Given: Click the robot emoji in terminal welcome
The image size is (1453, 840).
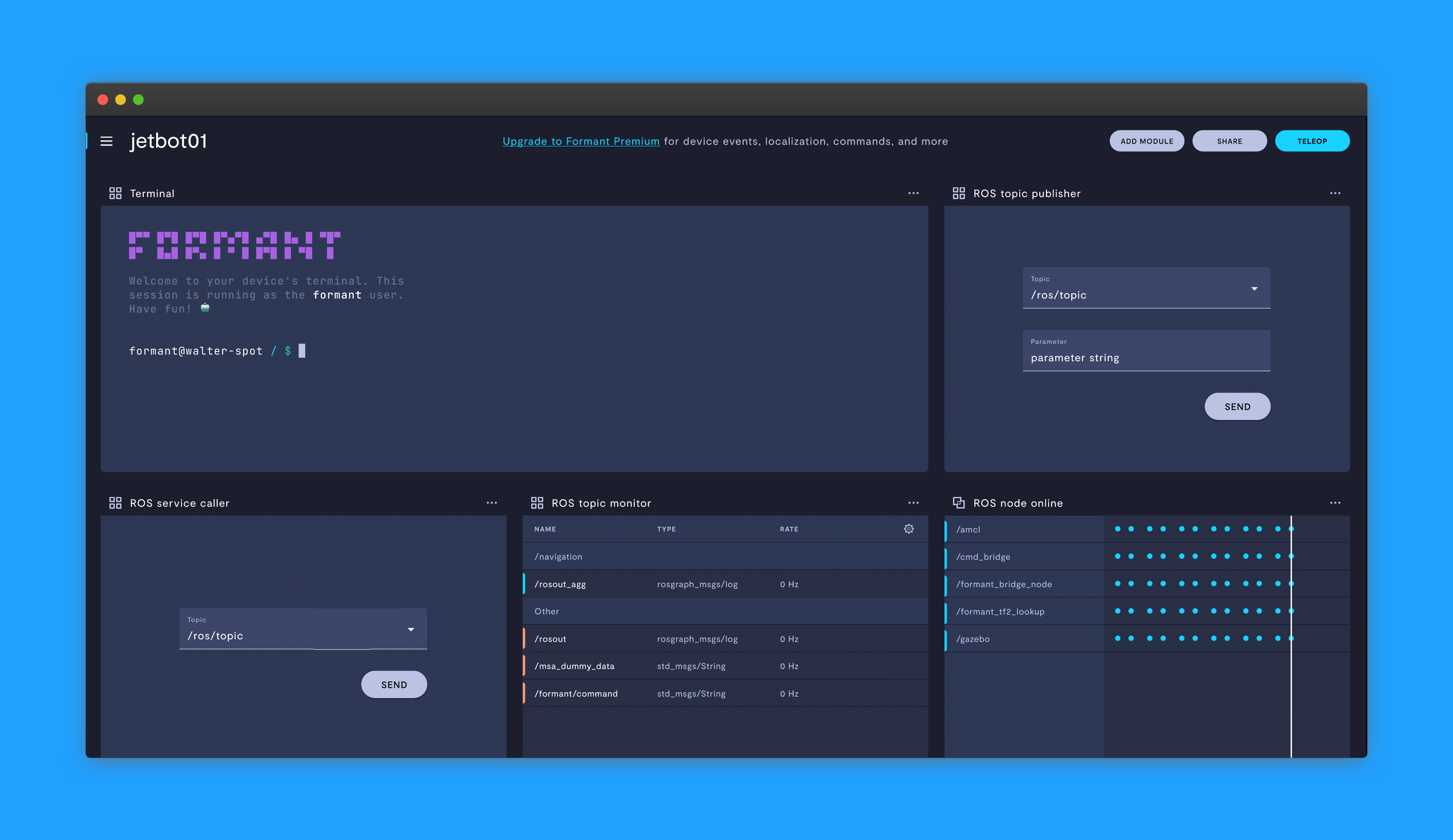Looking at the screenshot, I should pos(205,308).
